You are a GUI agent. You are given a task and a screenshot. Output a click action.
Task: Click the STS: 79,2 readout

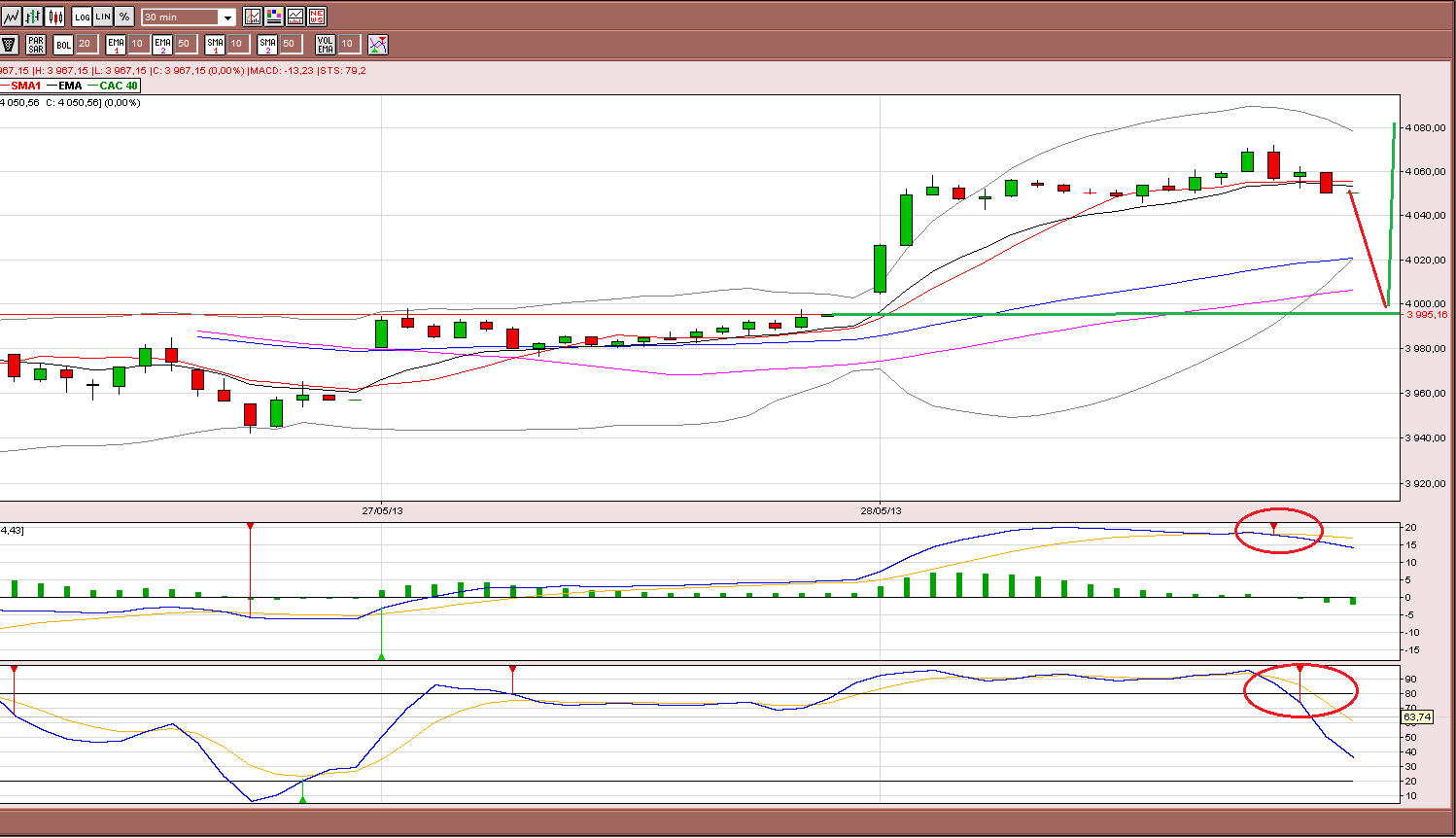point(343,71)
